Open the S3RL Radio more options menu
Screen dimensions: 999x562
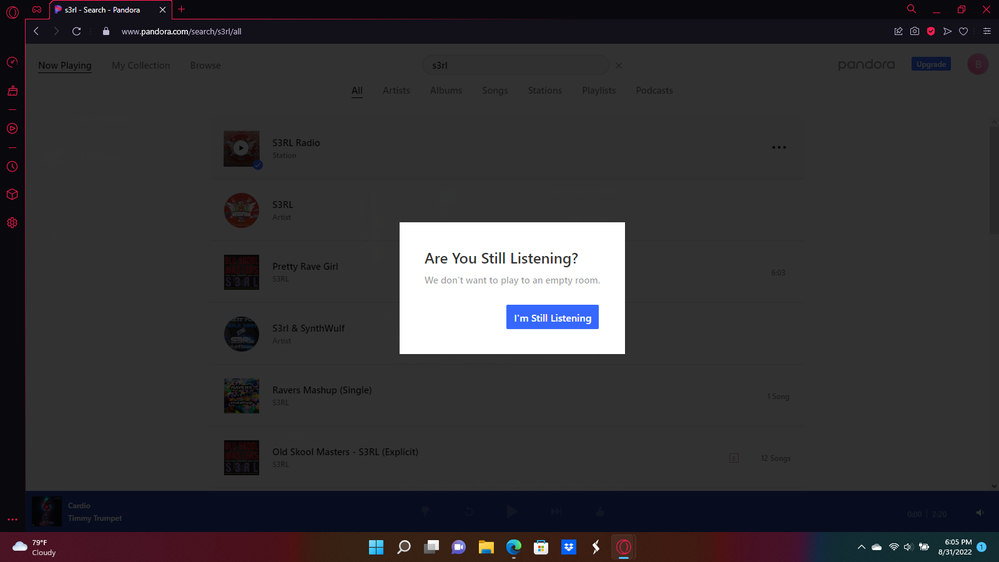[779, 148]
